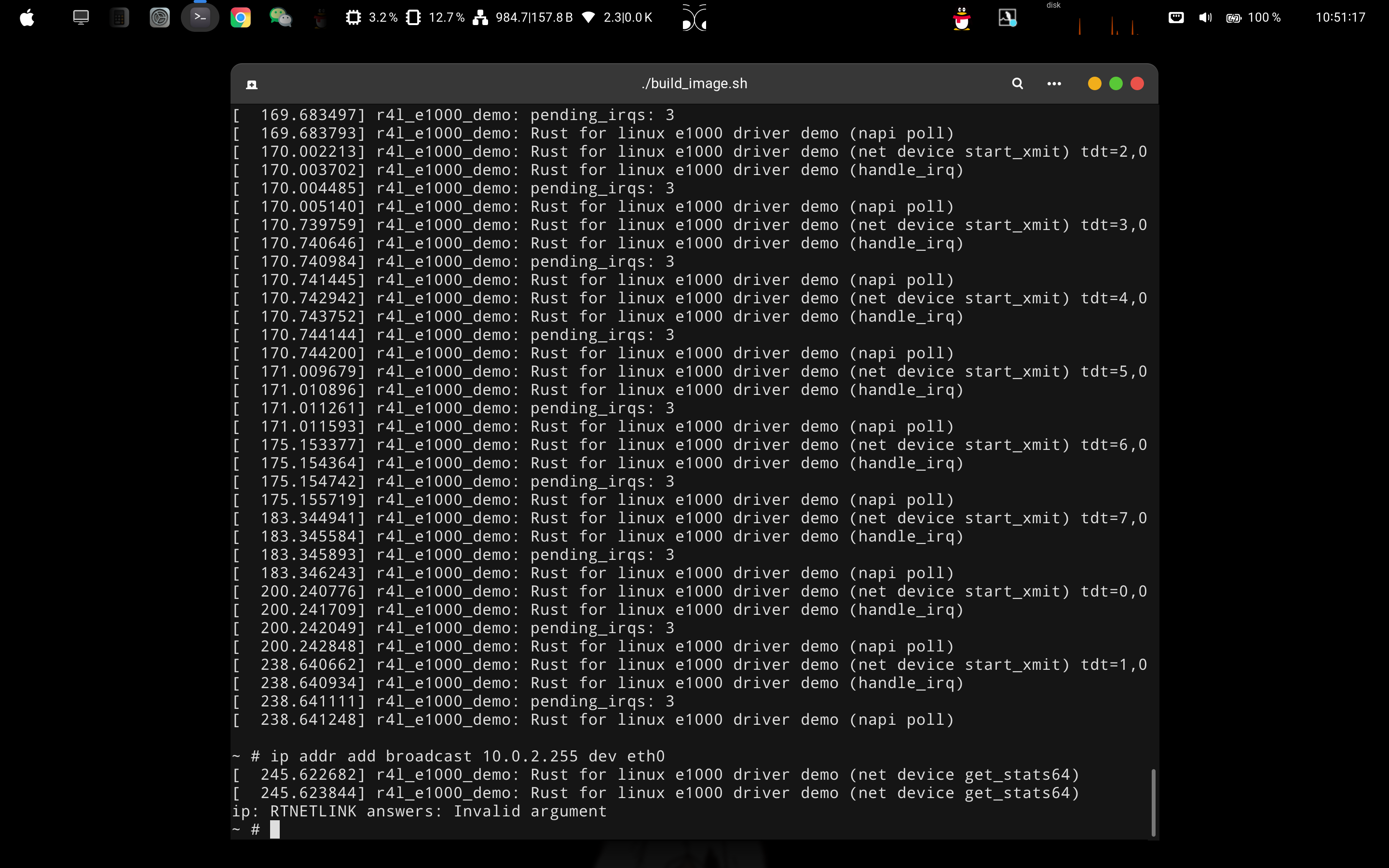
Task: Click the clock showing 10:51:17
Action: pos(1340,18)
